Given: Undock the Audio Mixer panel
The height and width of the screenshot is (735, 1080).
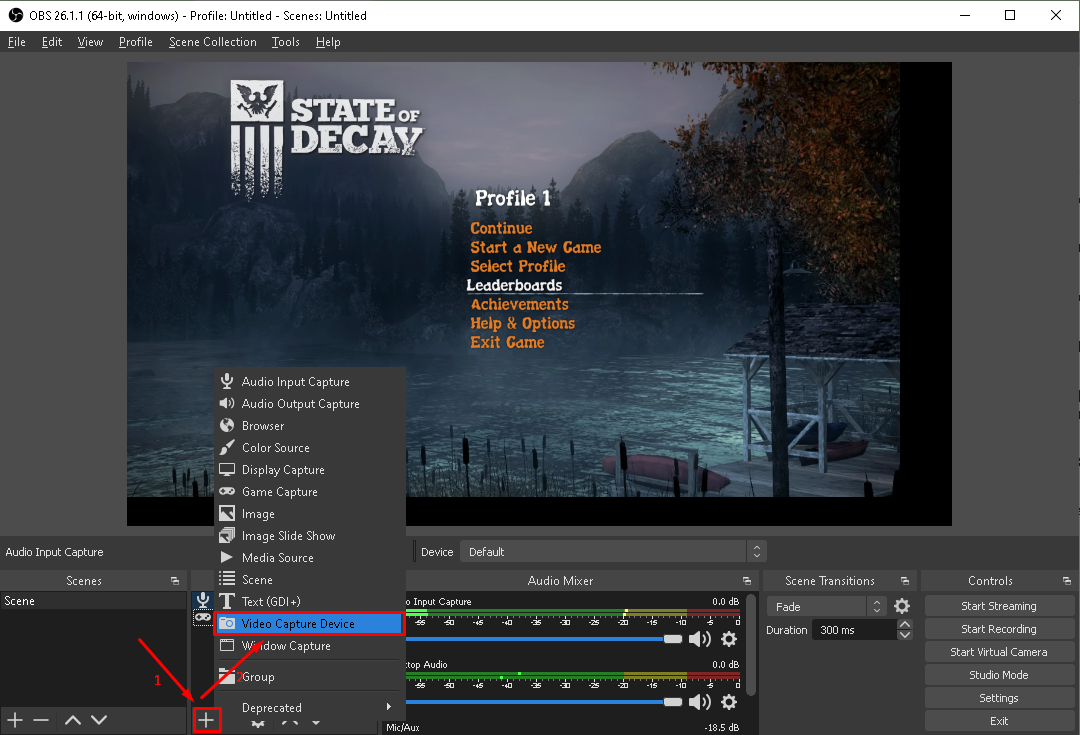Looking at the screenshot, I should pyautogui.click(x=747, y=581).
